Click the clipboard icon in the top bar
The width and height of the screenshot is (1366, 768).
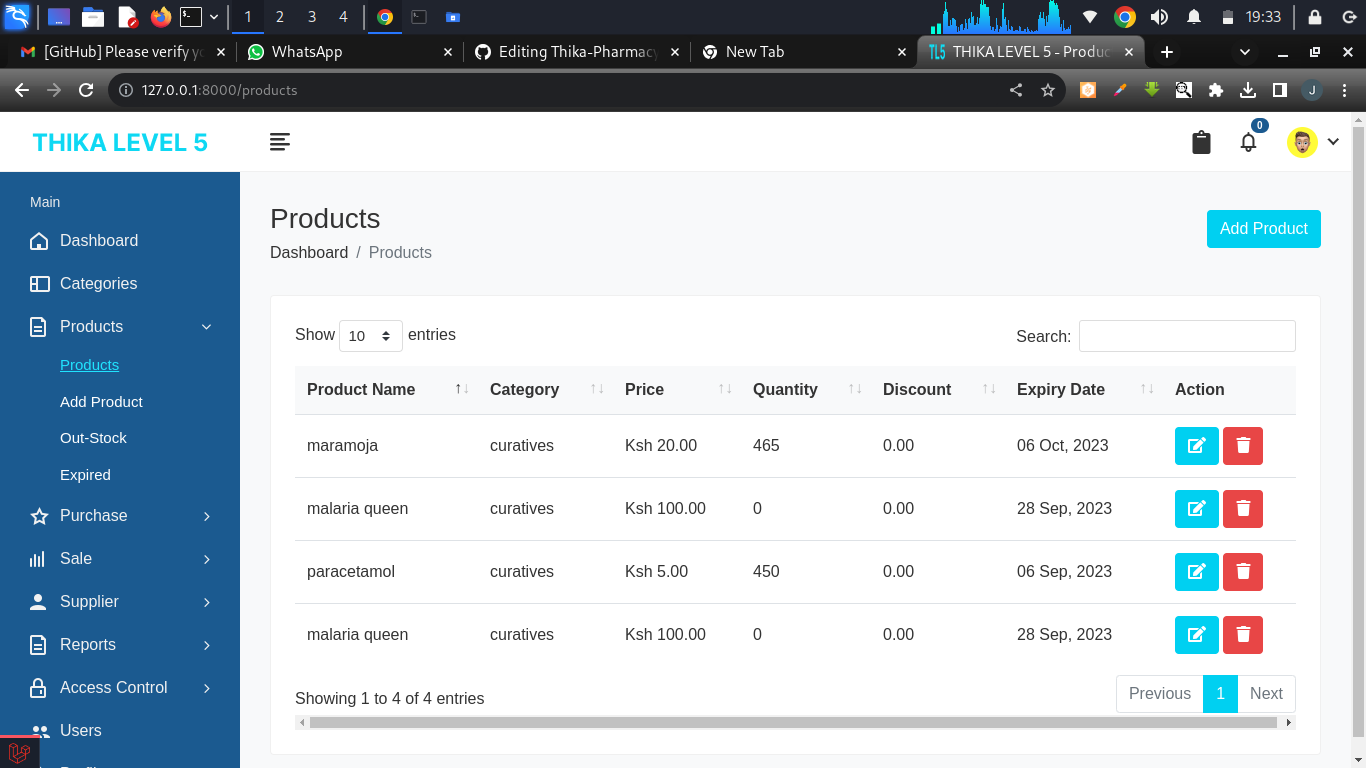point(1201,141)
